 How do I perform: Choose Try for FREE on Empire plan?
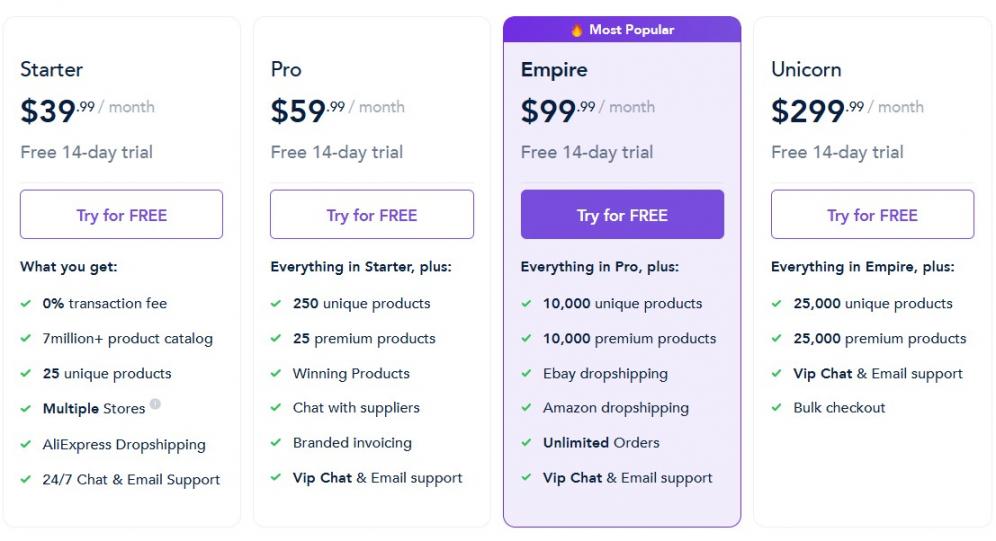(x=622, y=215)
